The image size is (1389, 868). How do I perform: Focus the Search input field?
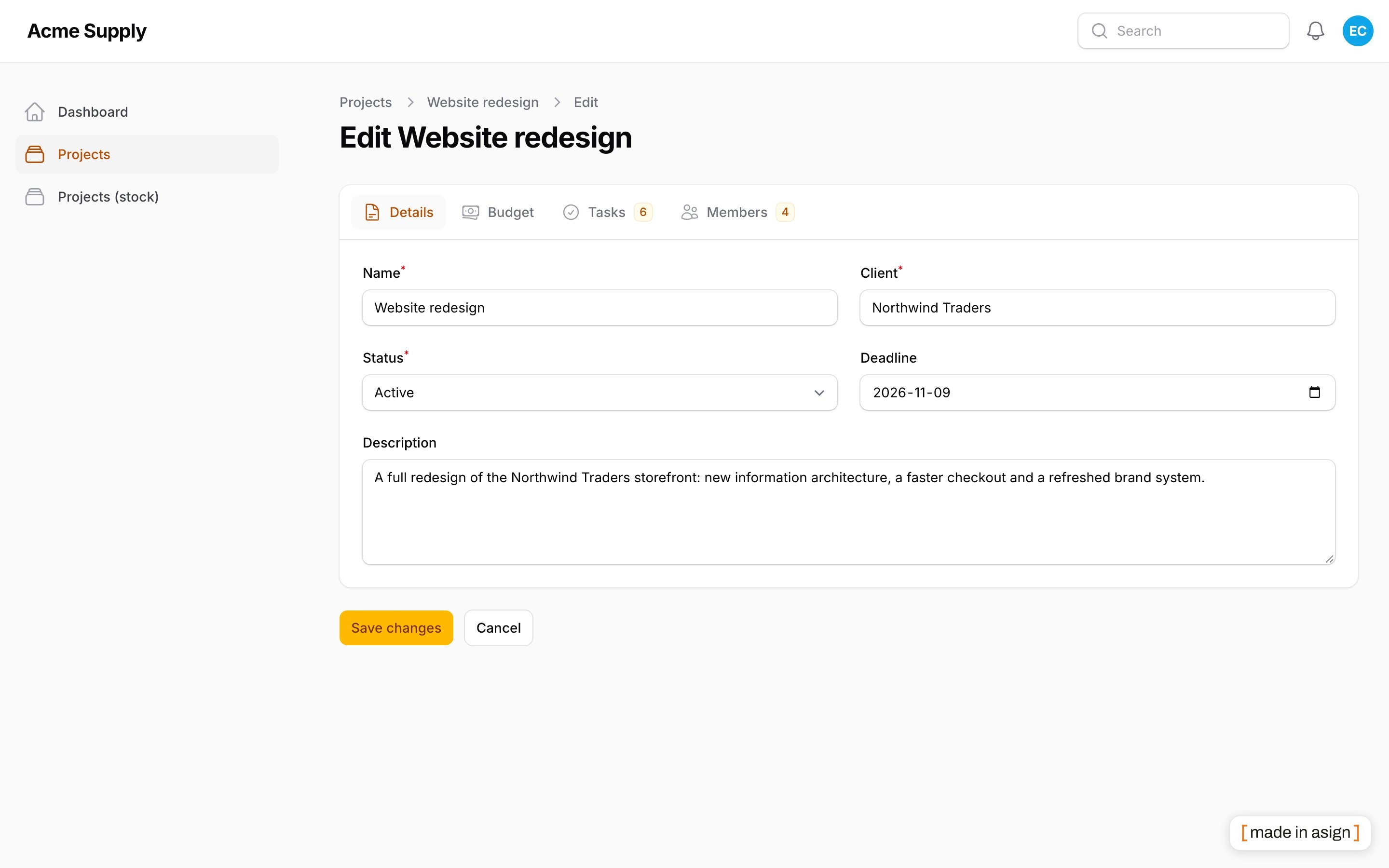(1183, 31)
